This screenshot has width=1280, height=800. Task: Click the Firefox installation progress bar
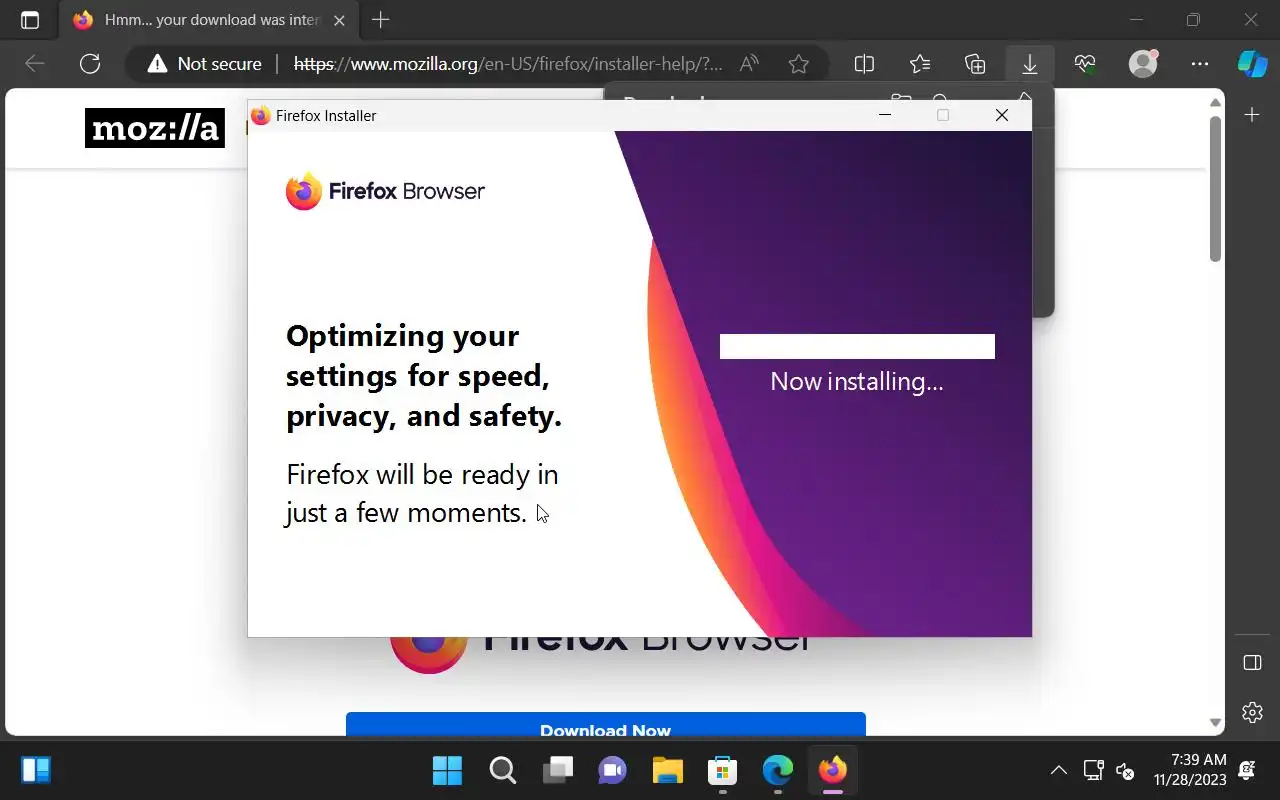coord(857,346)
